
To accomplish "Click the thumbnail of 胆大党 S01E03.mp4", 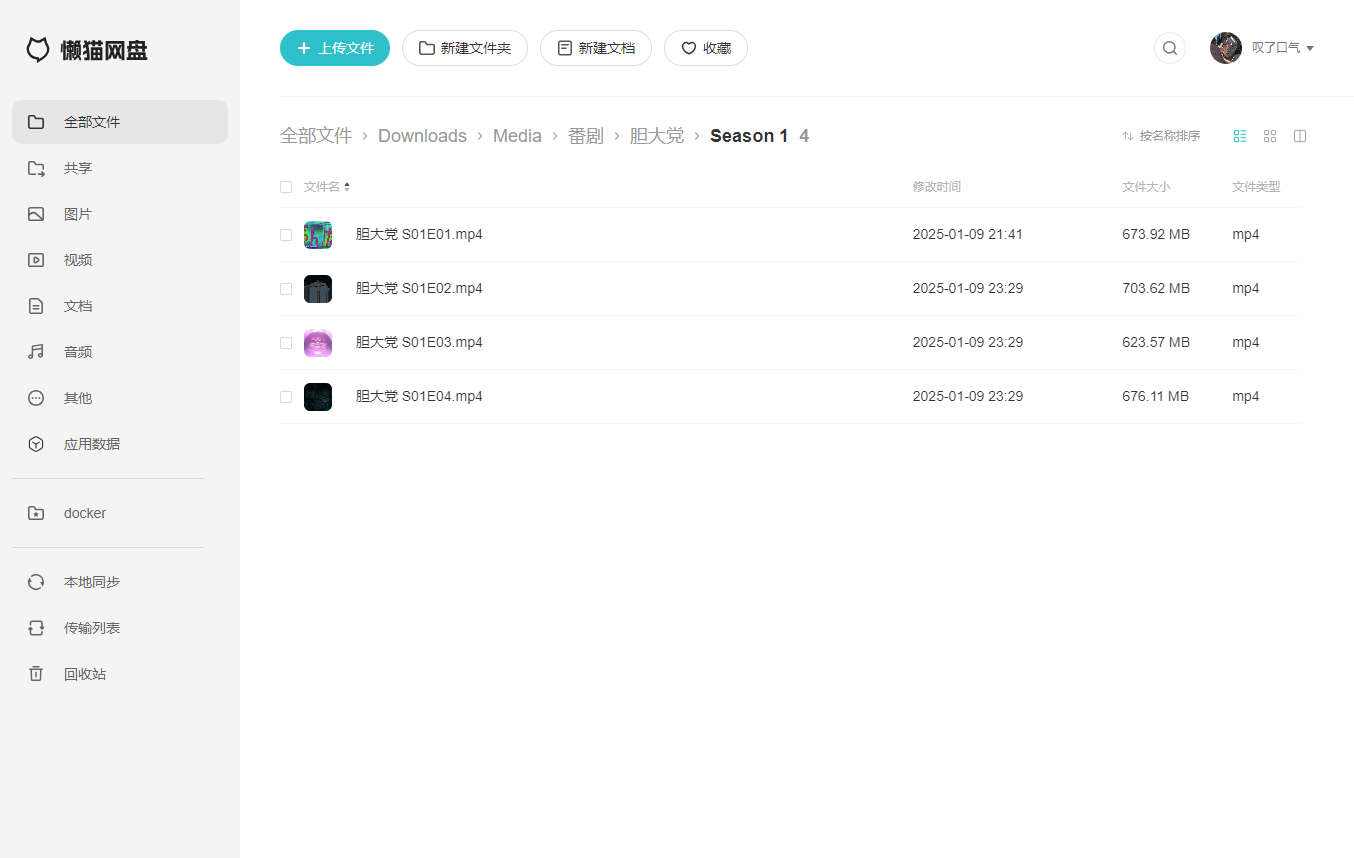I will click(318, 343).
